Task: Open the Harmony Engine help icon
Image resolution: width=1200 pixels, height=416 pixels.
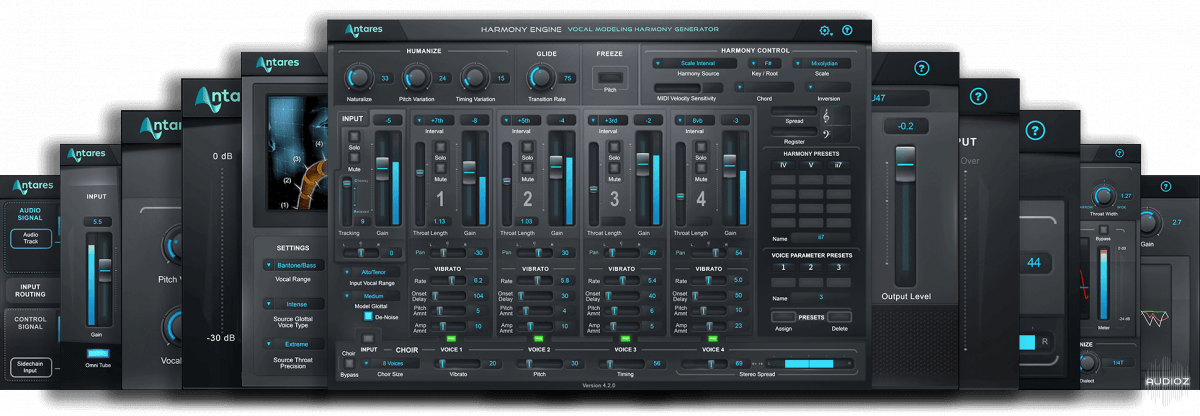Action: coord(848,31)
